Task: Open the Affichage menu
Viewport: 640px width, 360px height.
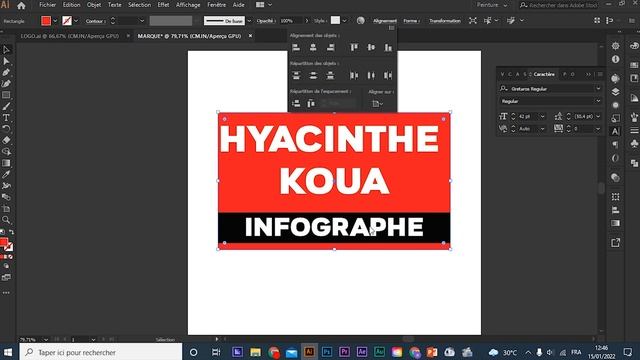Action: [188, 5]
